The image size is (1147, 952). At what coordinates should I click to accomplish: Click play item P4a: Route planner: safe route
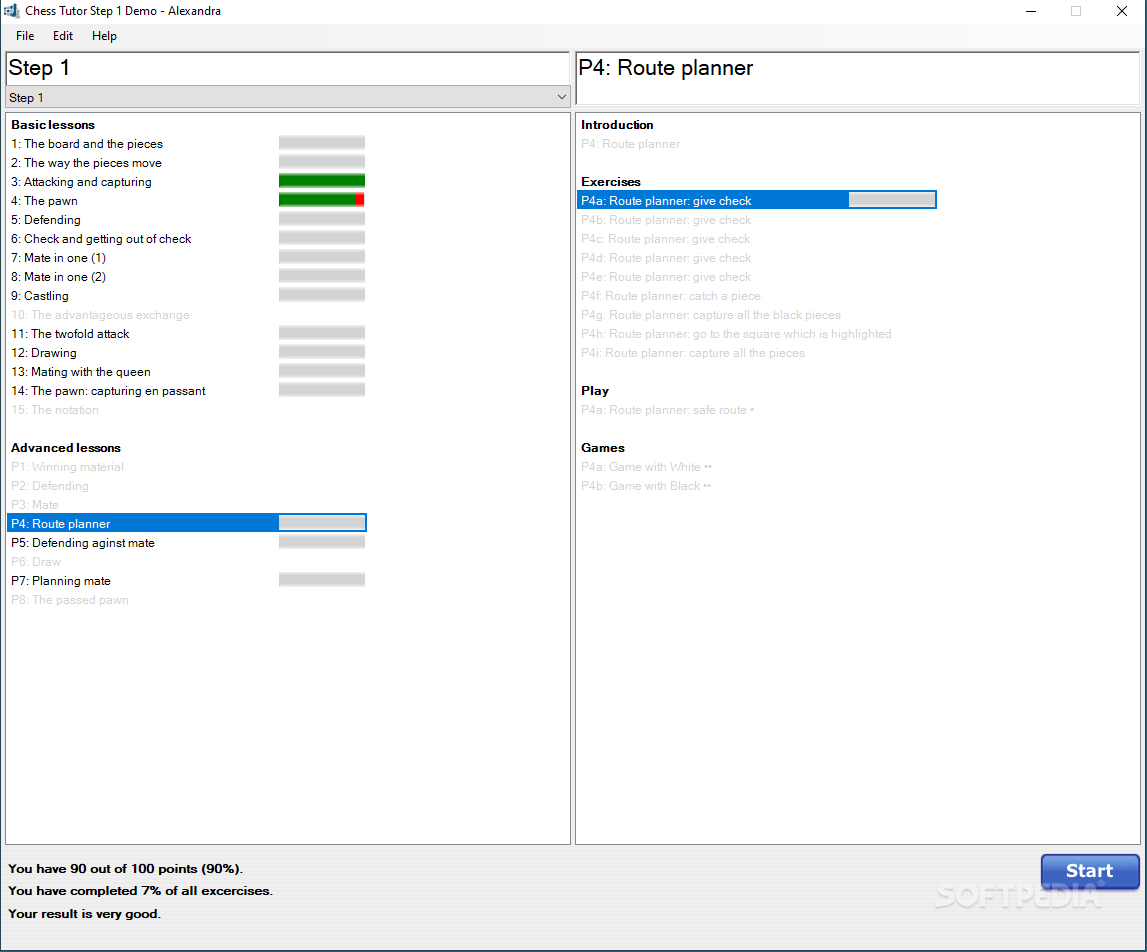667,411
